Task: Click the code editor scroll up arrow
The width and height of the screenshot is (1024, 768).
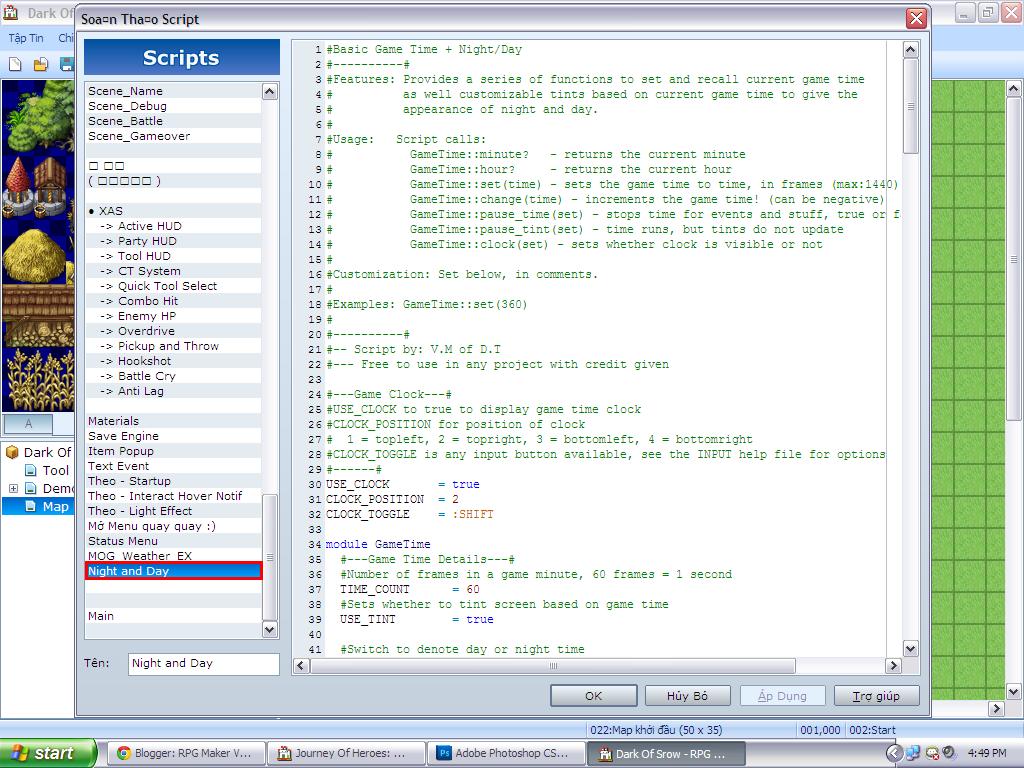Action: 910,50
